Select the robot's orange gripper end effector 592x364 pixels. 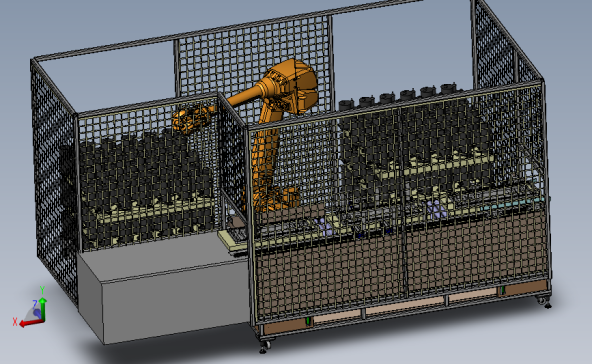[x=190, y=119]
